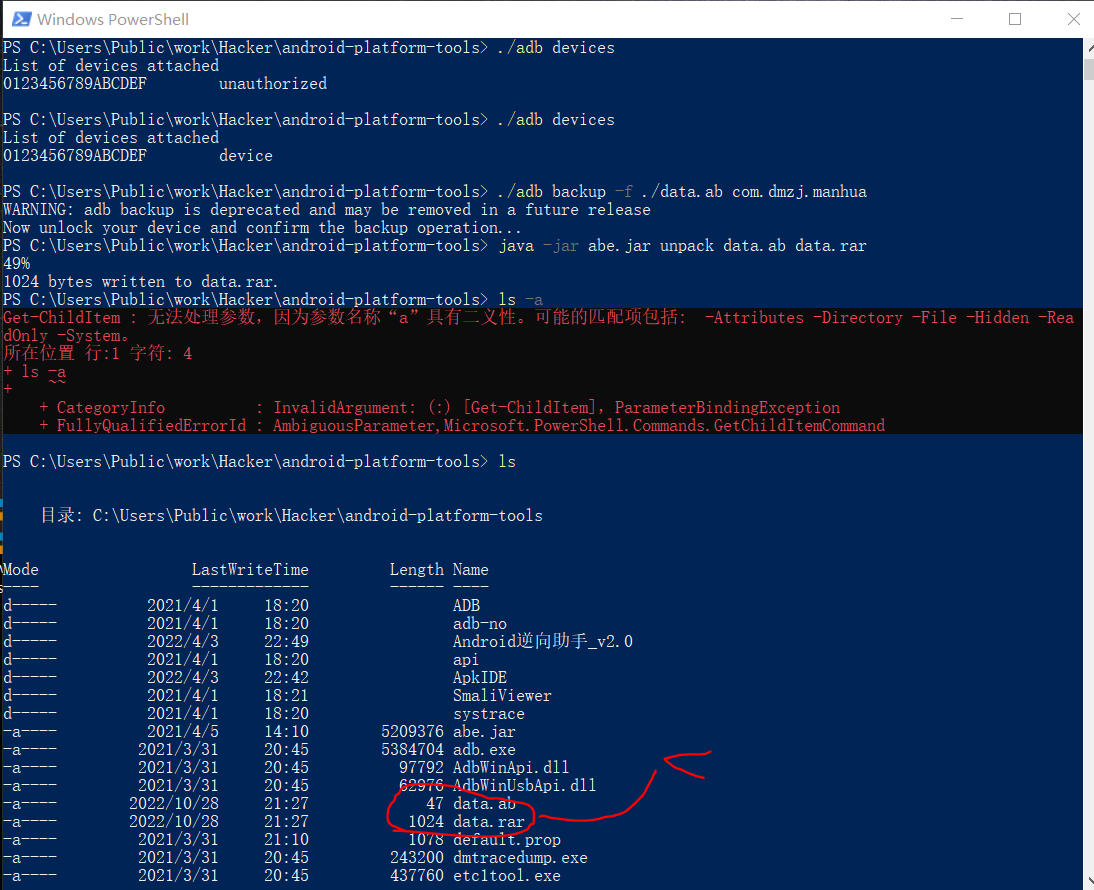Image resolution: width=1094 pixels, height=890 pixels.
Task: Click the adb.exe file name
Action: [484, 750]
